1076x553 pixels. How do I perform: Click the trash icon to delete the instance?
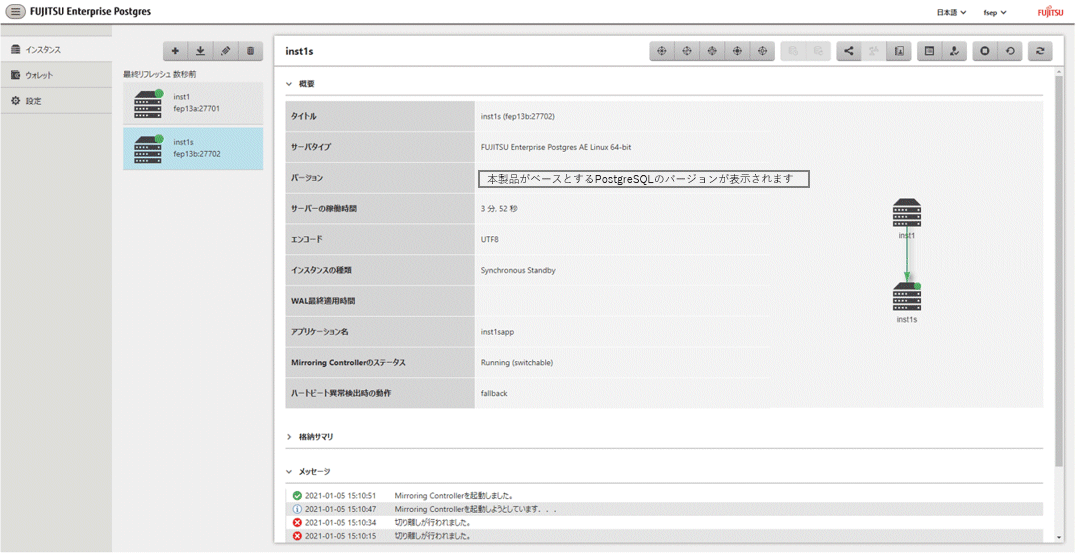tap(250, 51)
